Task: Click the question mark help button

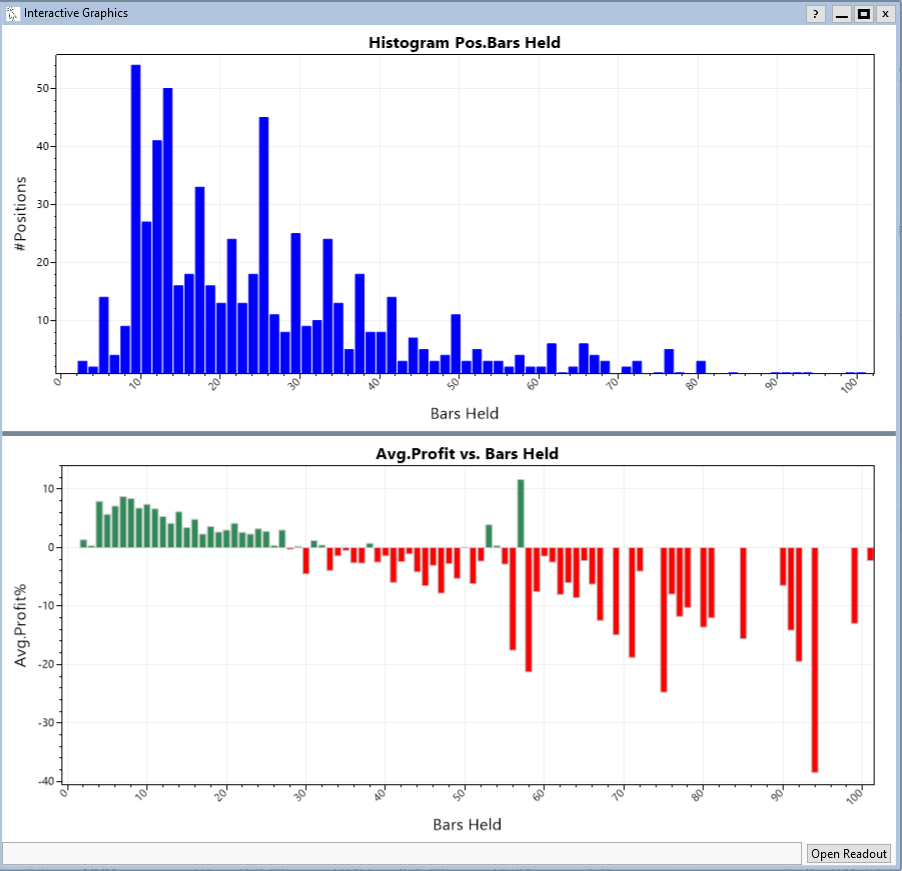Action: coord(816,14)
